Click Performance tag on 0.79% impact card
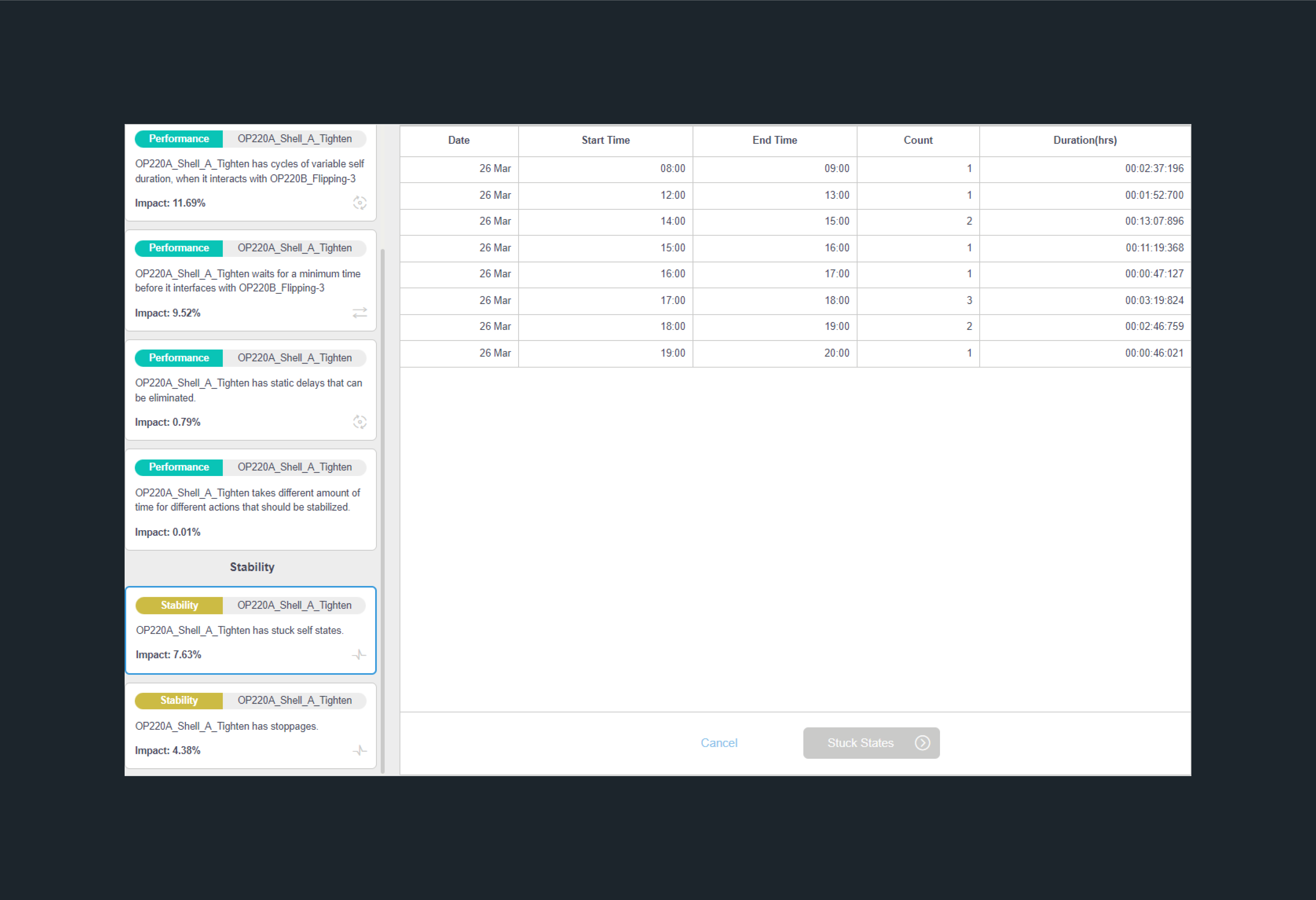Viewport: 1316px width, 900px height. pyautogui.click(x=179, y=358)
